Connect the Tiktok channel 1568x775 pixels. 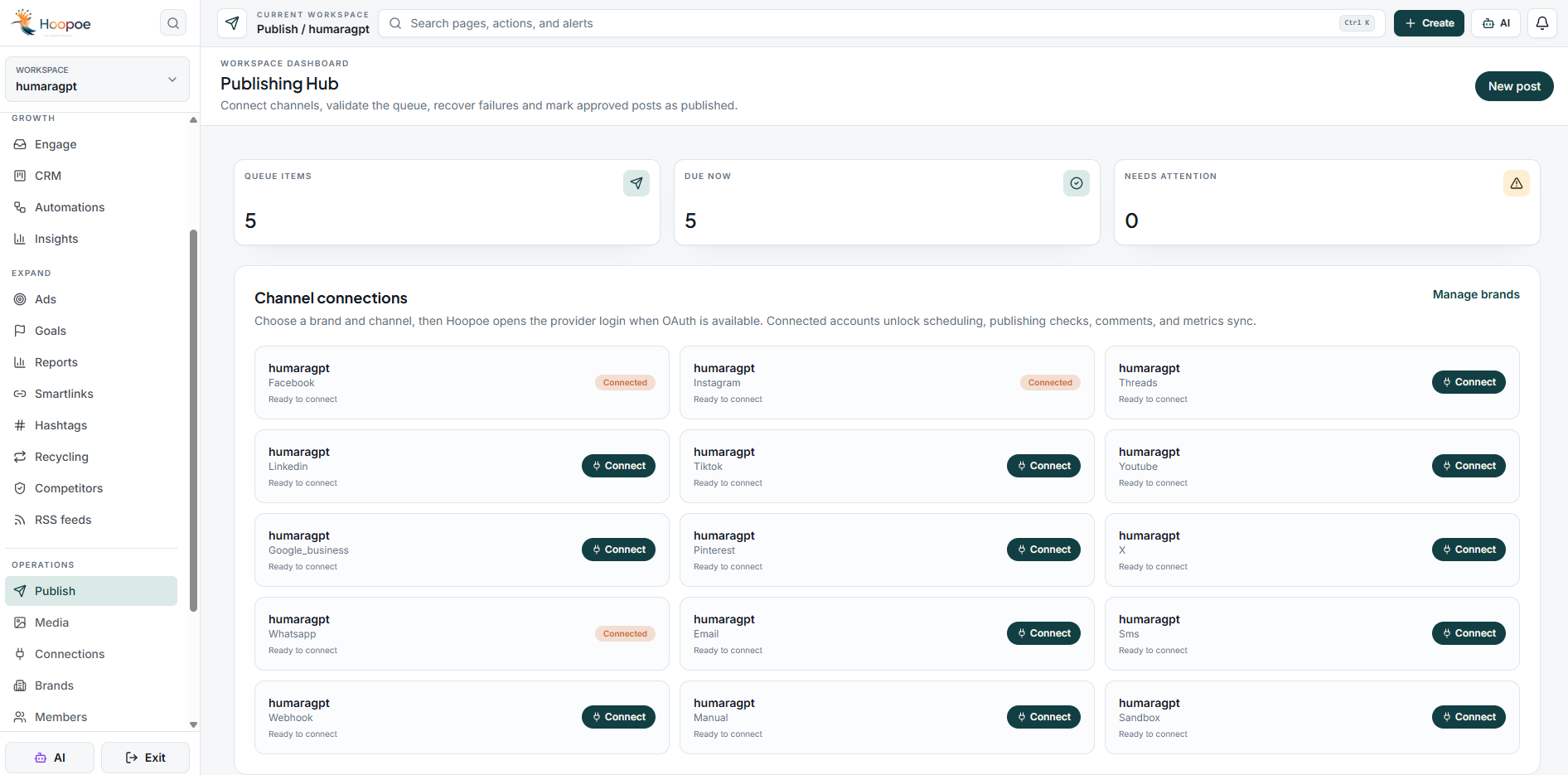[x=1043, y=466]
